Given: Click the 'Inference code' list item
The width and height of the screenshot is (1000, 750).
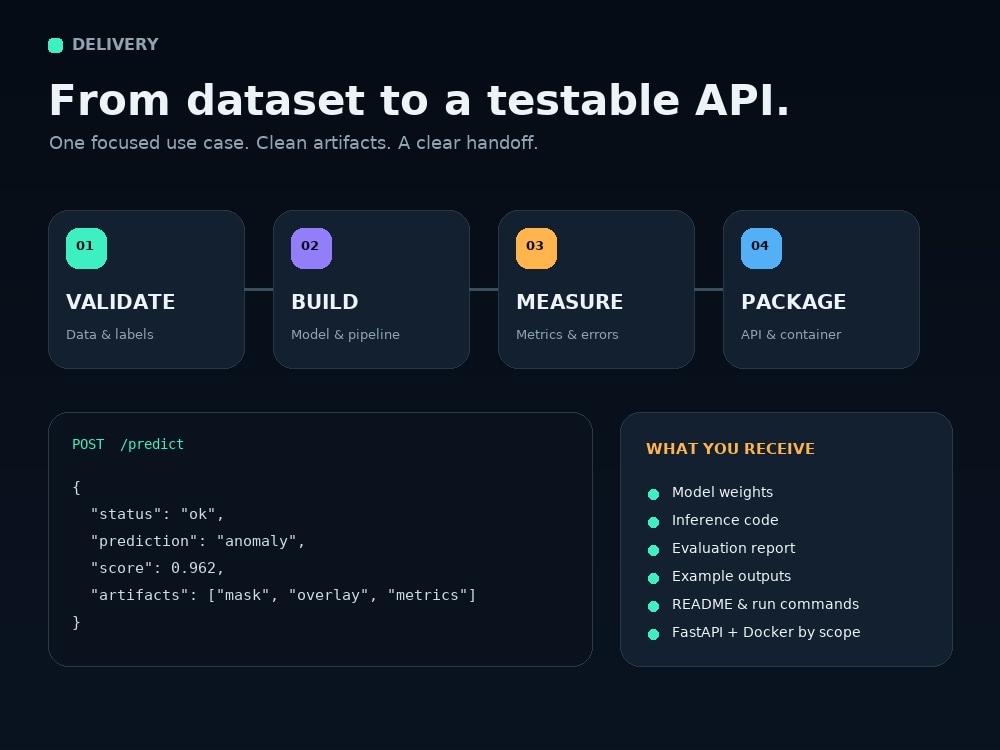Looking at the screenshot, I should [725, 520].
